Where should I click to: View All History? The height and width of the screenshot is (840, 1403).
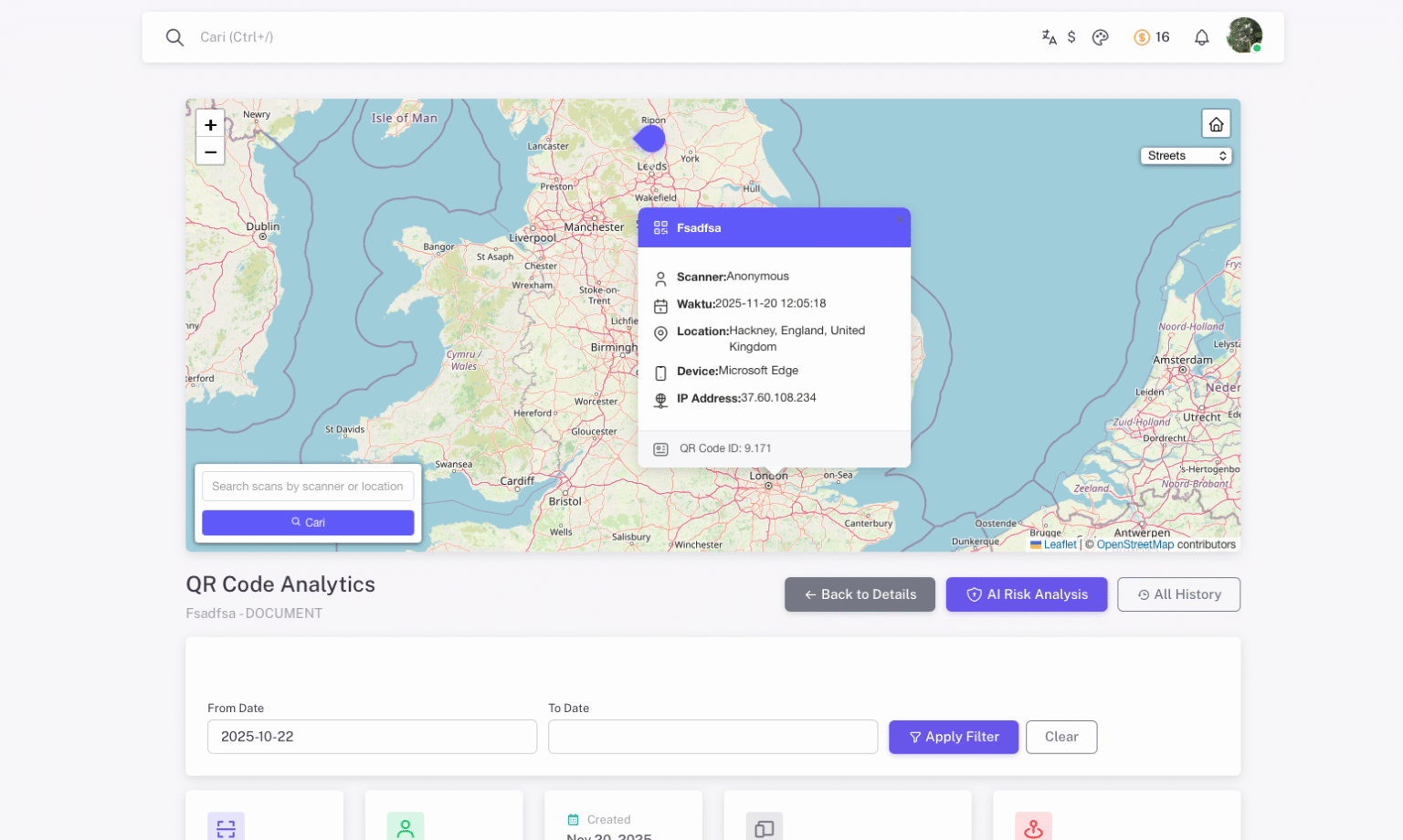(x=1178, y=594)
